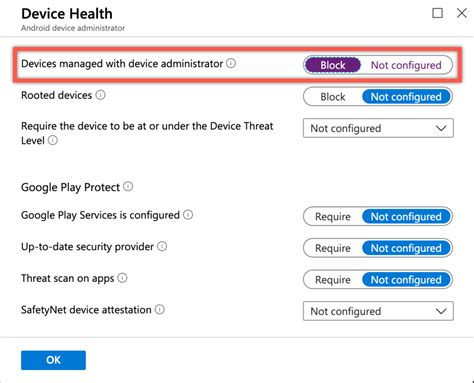
Task: Choose Require for Google Play Services is configured
Action: (x=333, y=217)
